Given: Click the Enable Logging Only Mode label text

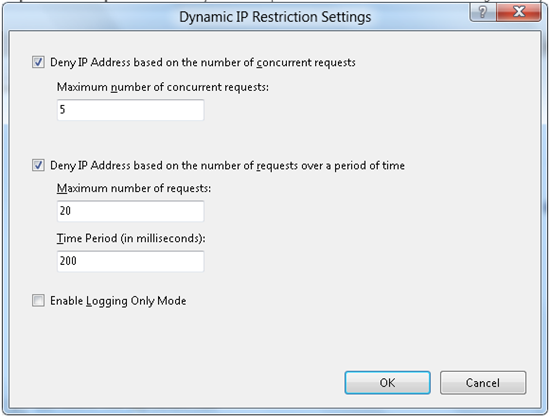Looking at the screenshot, I should (x=118, y=301).
